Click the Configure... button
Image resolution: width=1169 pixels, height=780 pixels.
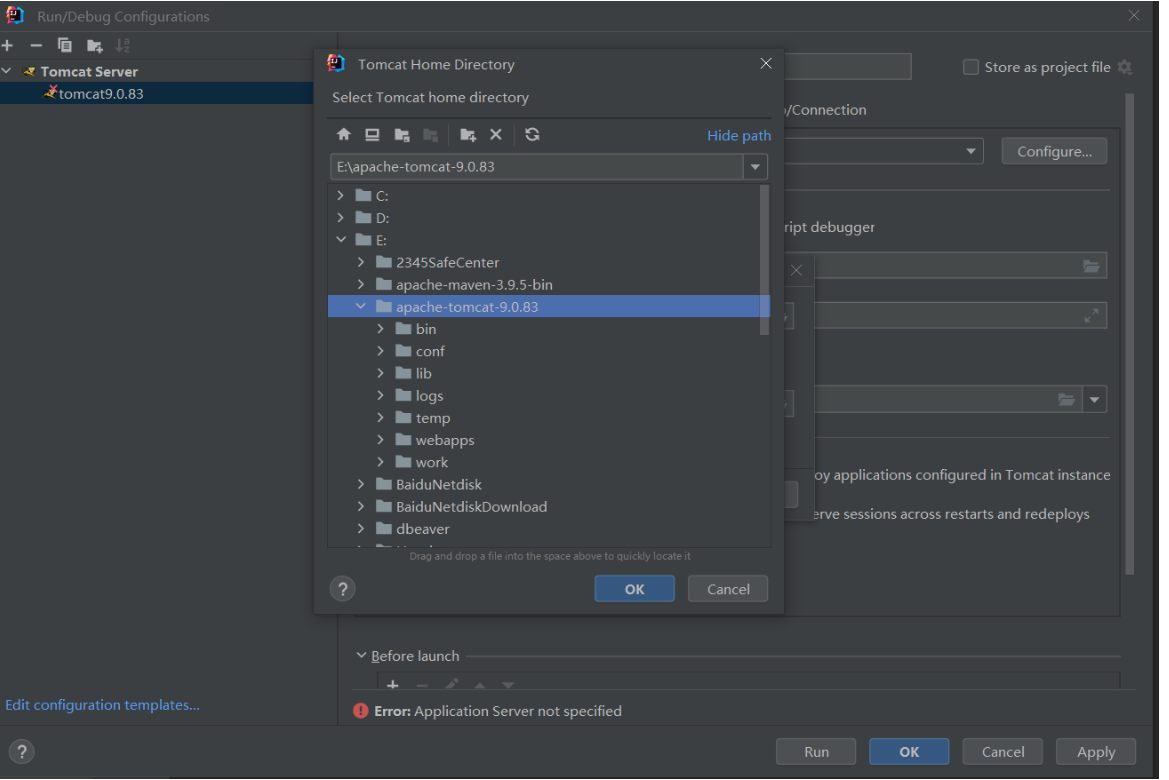[x=1054, y=151]
